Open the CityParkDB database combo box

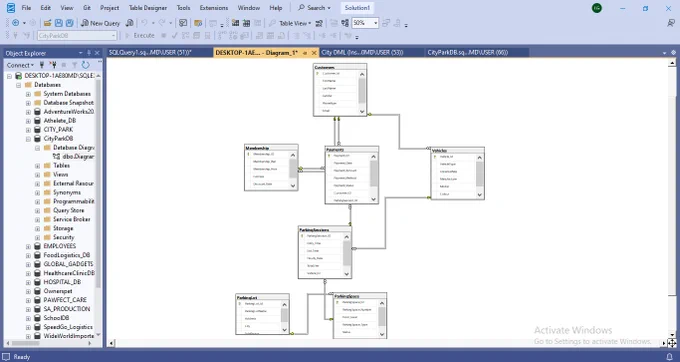click(77, 36)
